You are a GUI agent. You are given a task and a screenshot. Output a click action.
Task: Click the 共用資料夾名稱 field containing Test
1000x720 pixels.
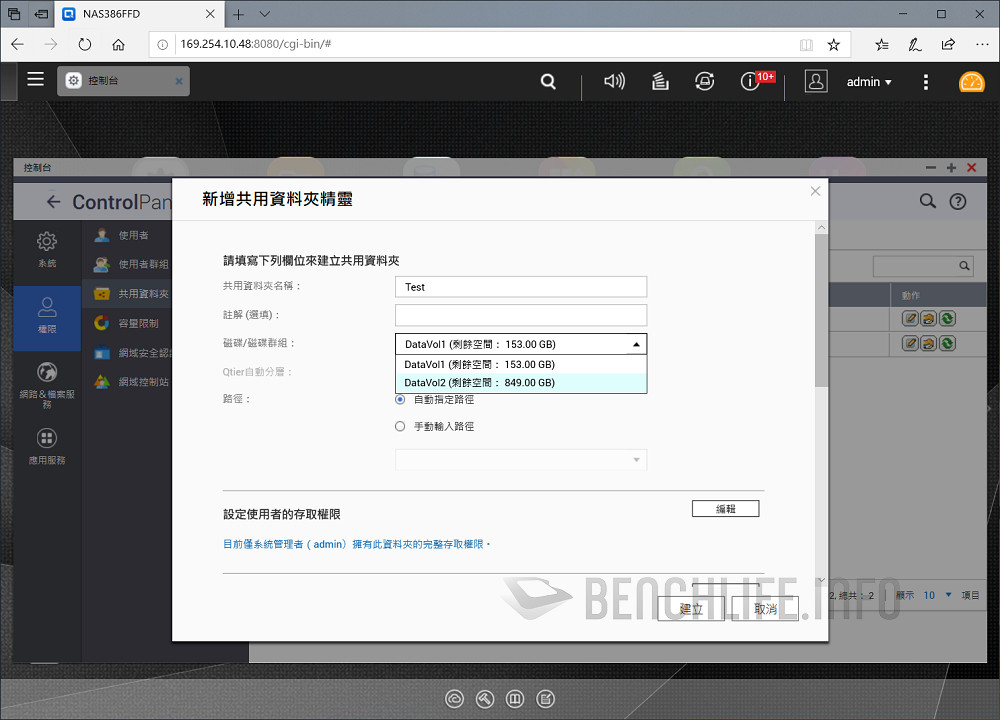(520, 287)
